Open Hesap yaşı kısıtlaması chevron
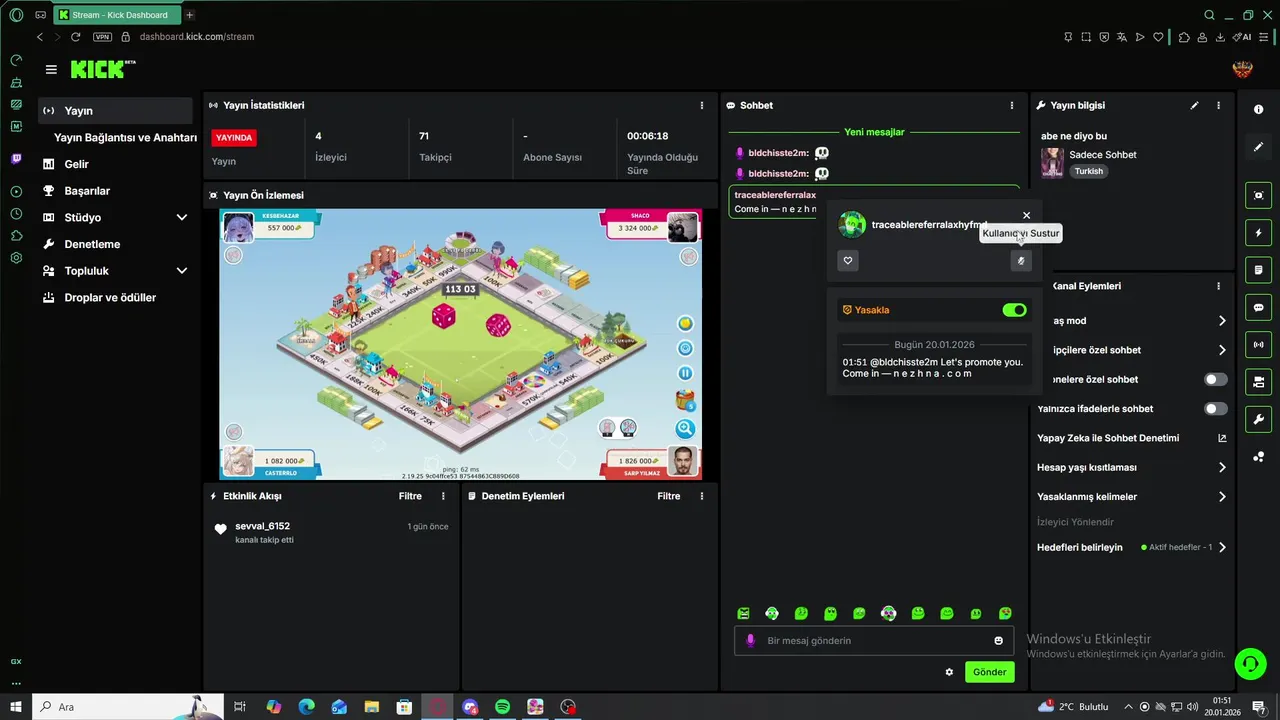Viewport: 1280px width, 720px height. [1222, 467]
